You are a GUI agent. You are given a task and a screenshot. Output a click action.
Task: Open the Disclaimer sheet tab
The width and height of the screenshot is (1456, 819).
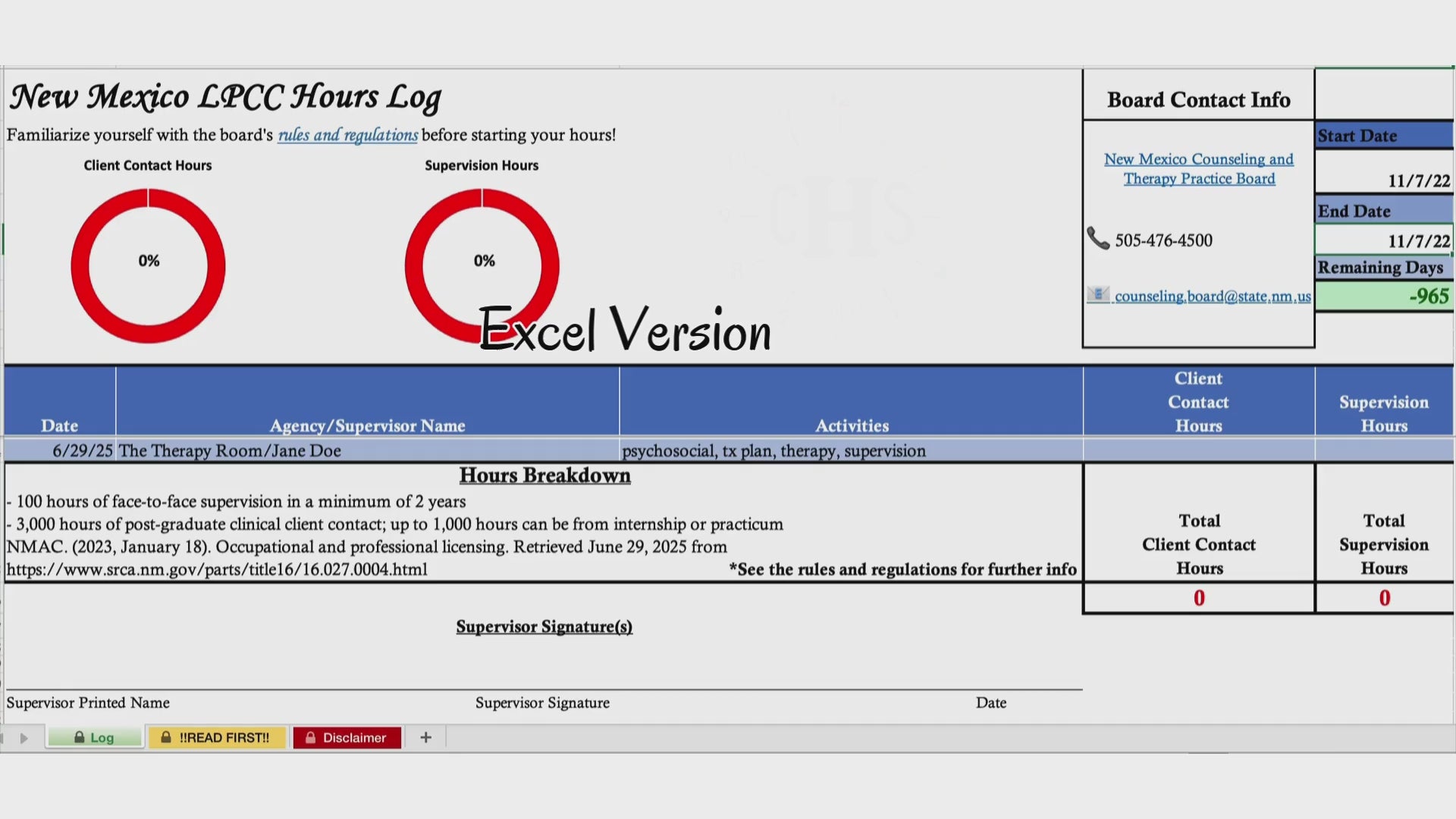347,737
